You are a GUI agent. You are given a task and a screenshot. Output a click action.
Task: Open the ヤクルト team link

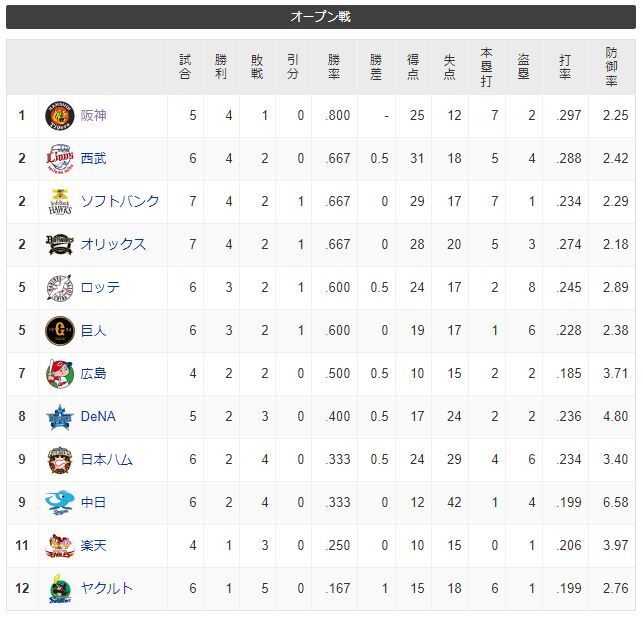coord(107,589)
